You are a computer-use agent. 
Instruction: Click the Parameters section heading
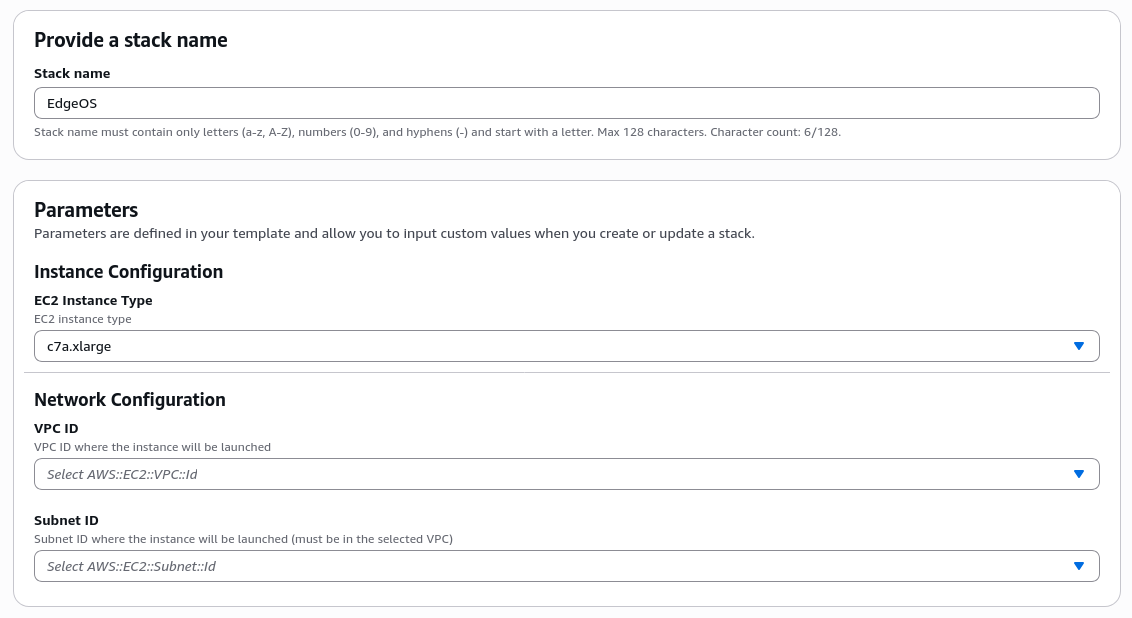(x=86, y=210)
